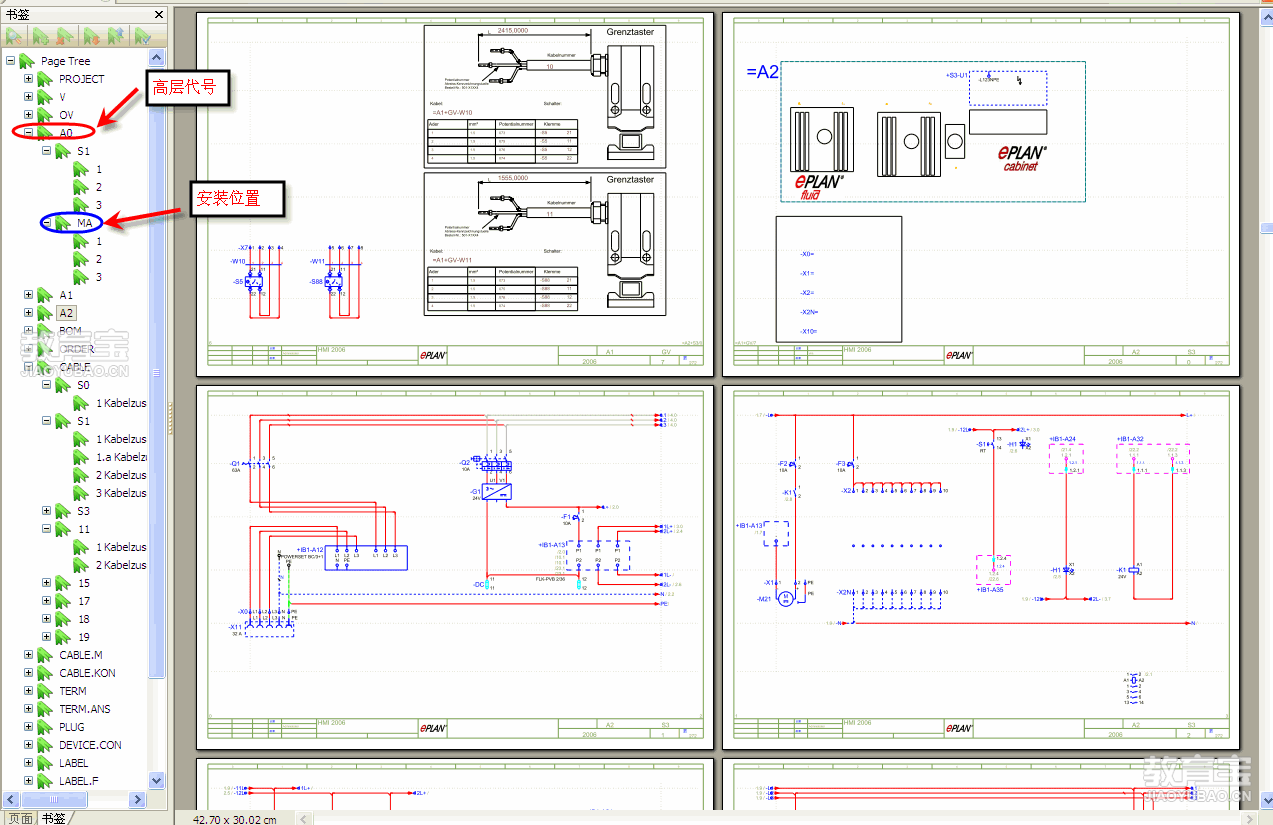Click the bookmark icon beside CABLE.KON
This screenshot has width=1273, height=825.
tap(45, 673)
